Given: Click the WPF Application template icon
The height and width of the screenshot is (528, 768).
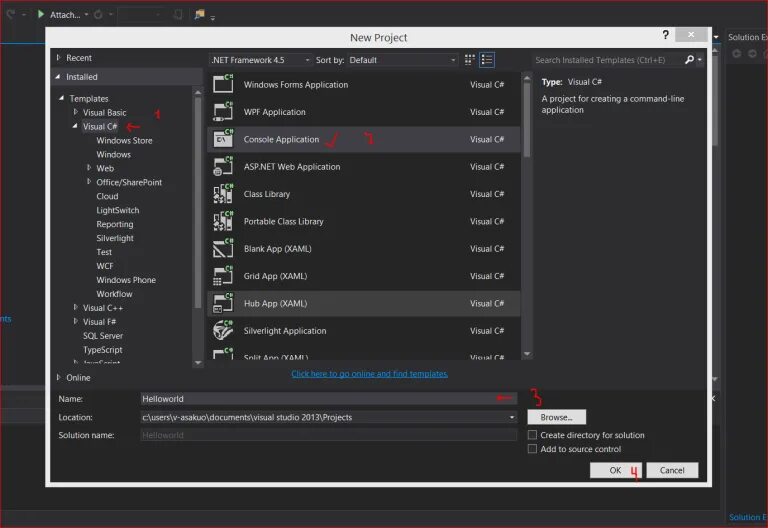Looking at the screenshot, I should pos(223,111).
